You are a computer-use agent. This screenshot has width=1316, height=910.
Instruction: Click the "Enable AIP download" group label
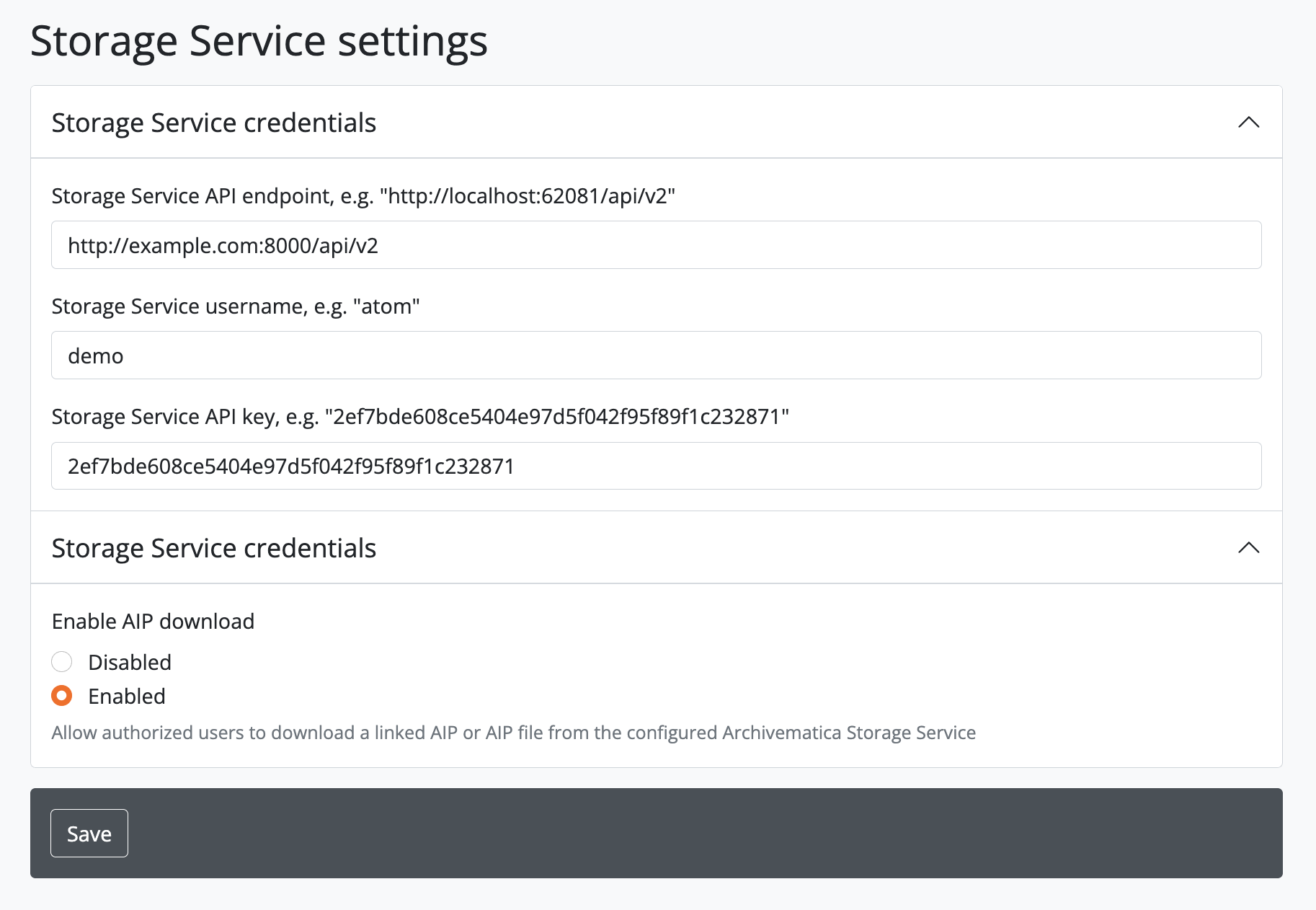[x=153, y=622]
